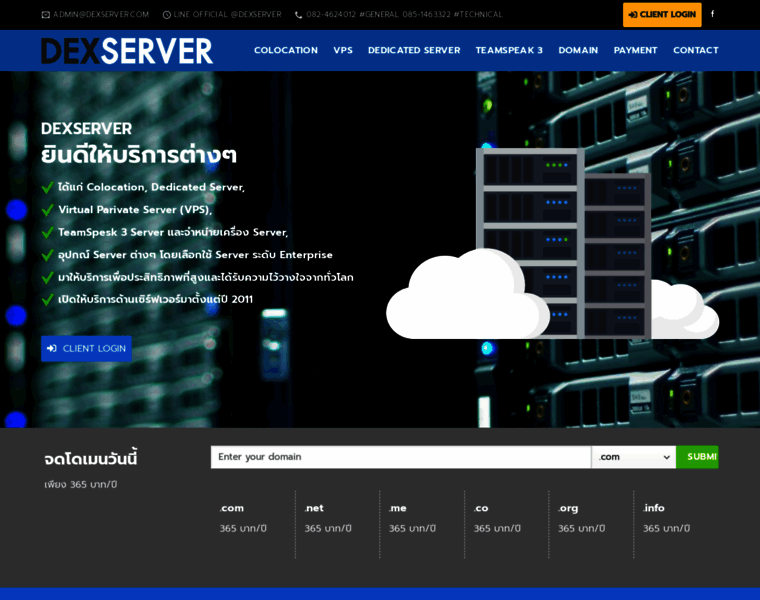
Task: Click the clock icon beside LINE OFFICIAL
Action: pos(166,15)
